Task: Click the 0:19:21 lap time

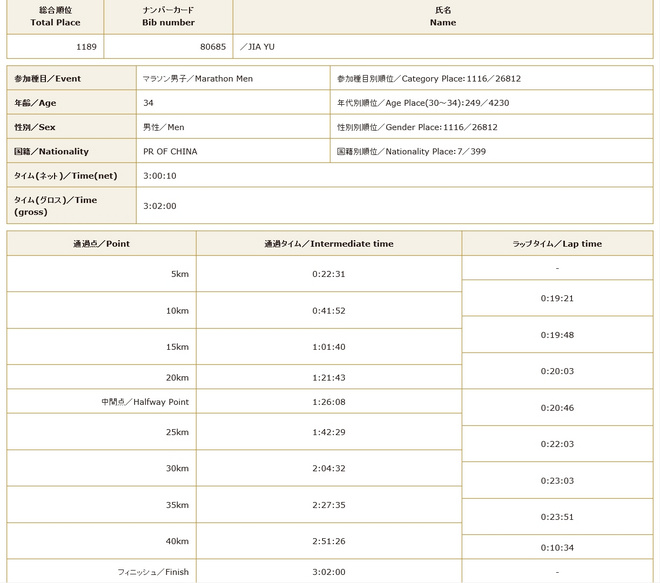Action: (x=557, y=298)
